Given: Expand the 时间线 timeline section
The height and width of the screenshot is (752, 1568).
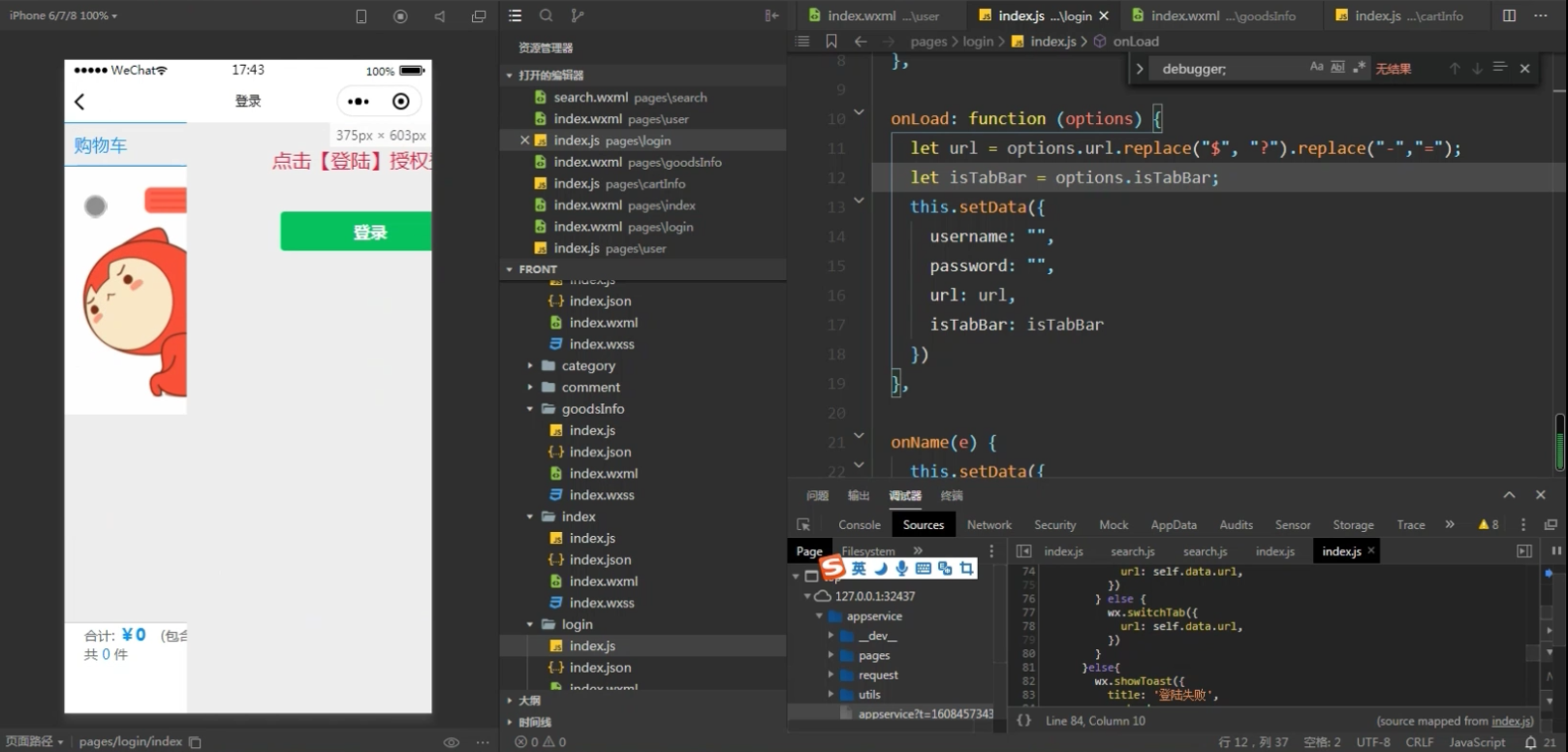Looking at the screenshot, I should 534,721.
